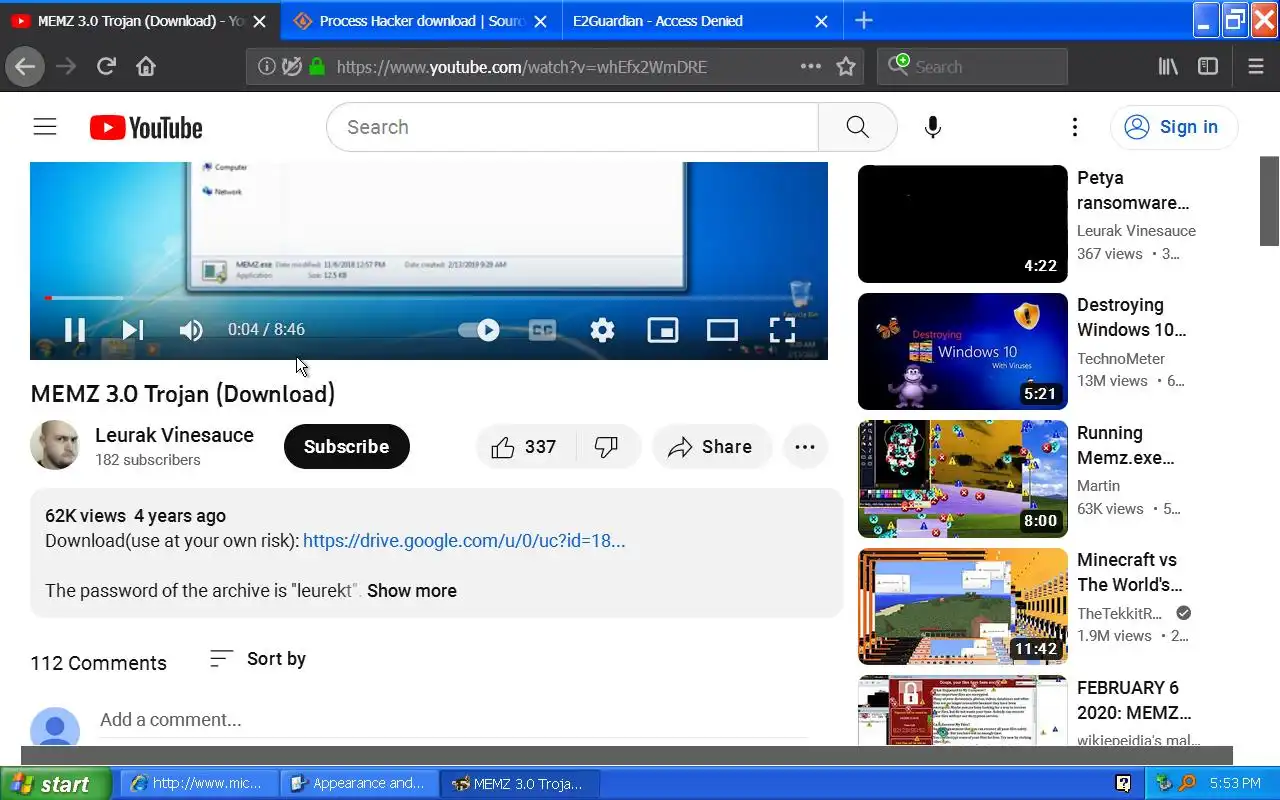Open more actions ellipsis below the video
The width and height of the screenshot is (1280, 800).
point(805,447)
